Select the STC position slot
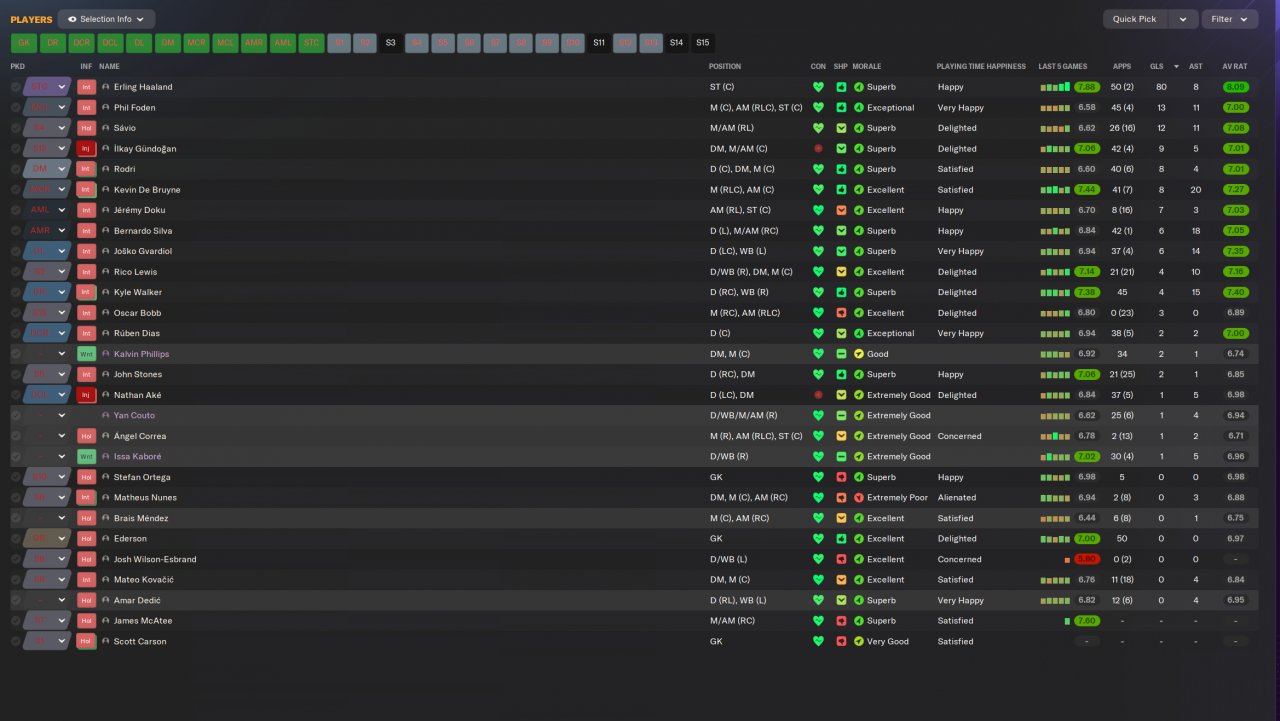The width and height of the screenshot is (1280, 721). coord(312,43)
